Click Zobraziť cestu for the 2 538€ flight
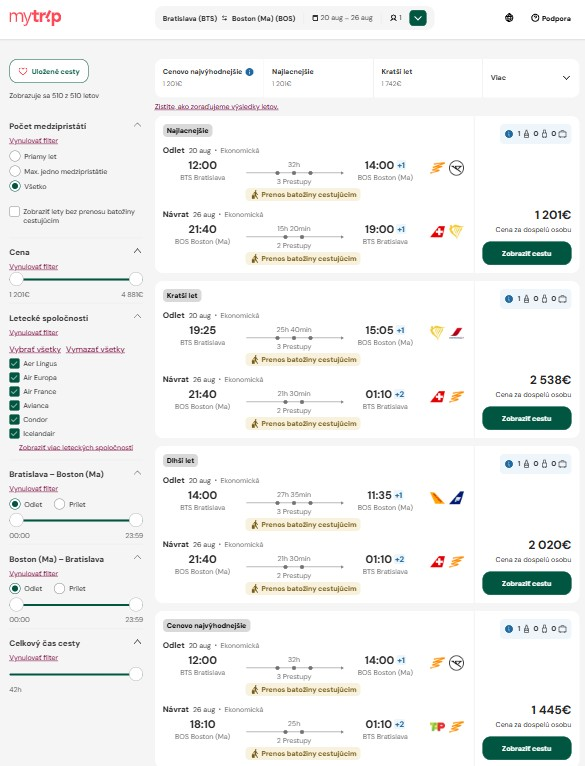585x766 pixels. click(527, 418)
